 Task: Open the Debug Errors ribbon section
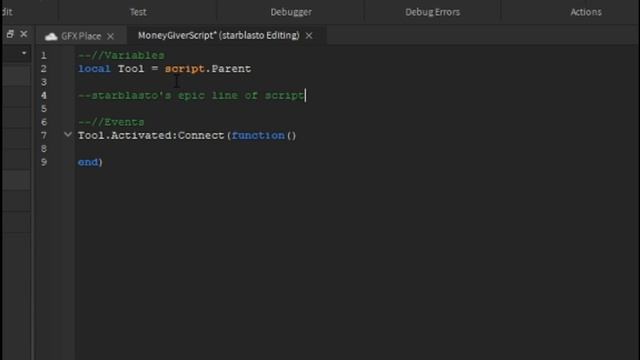(x=433, y=12)
